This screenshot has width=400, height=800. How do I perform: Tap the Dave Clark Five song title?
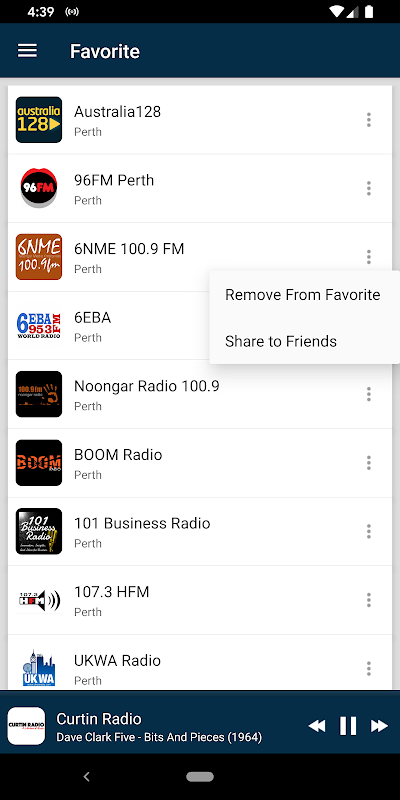click(x=159, y=737)
